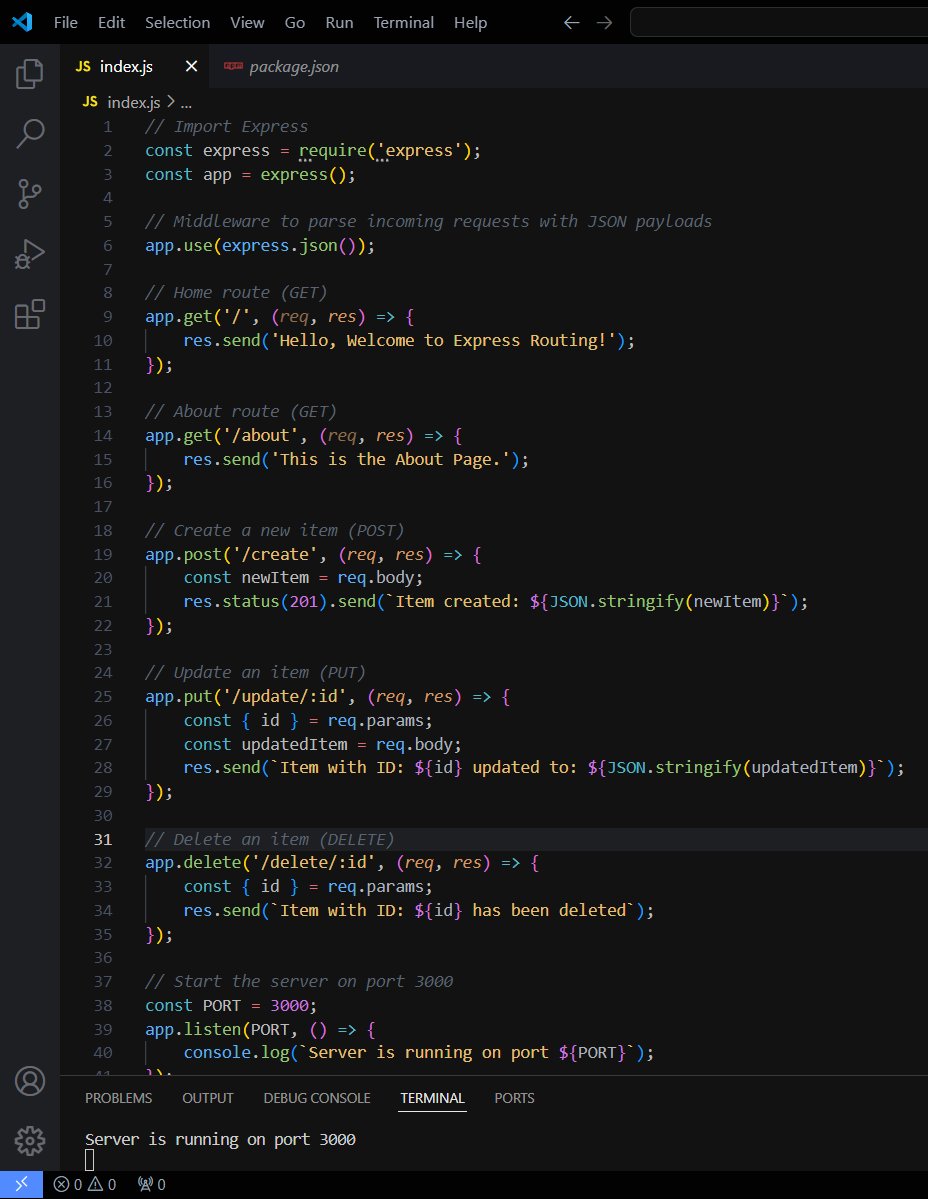Image resolution: width=928 pixels, height=1199 pixels.
Task: Switch to the OUTPUT panel tab
Action: 208,1098
